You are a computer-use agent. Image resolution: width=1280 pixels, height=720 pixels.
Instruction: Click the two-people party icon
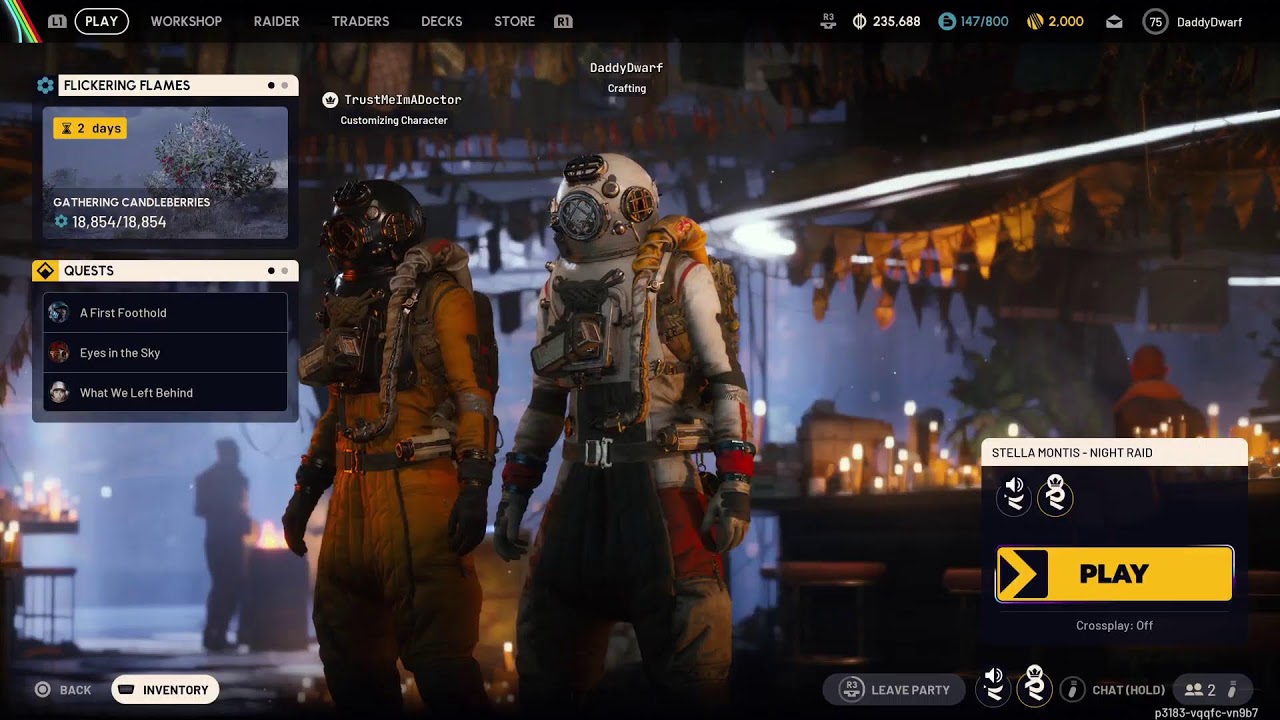click(x=1193, y=690)
